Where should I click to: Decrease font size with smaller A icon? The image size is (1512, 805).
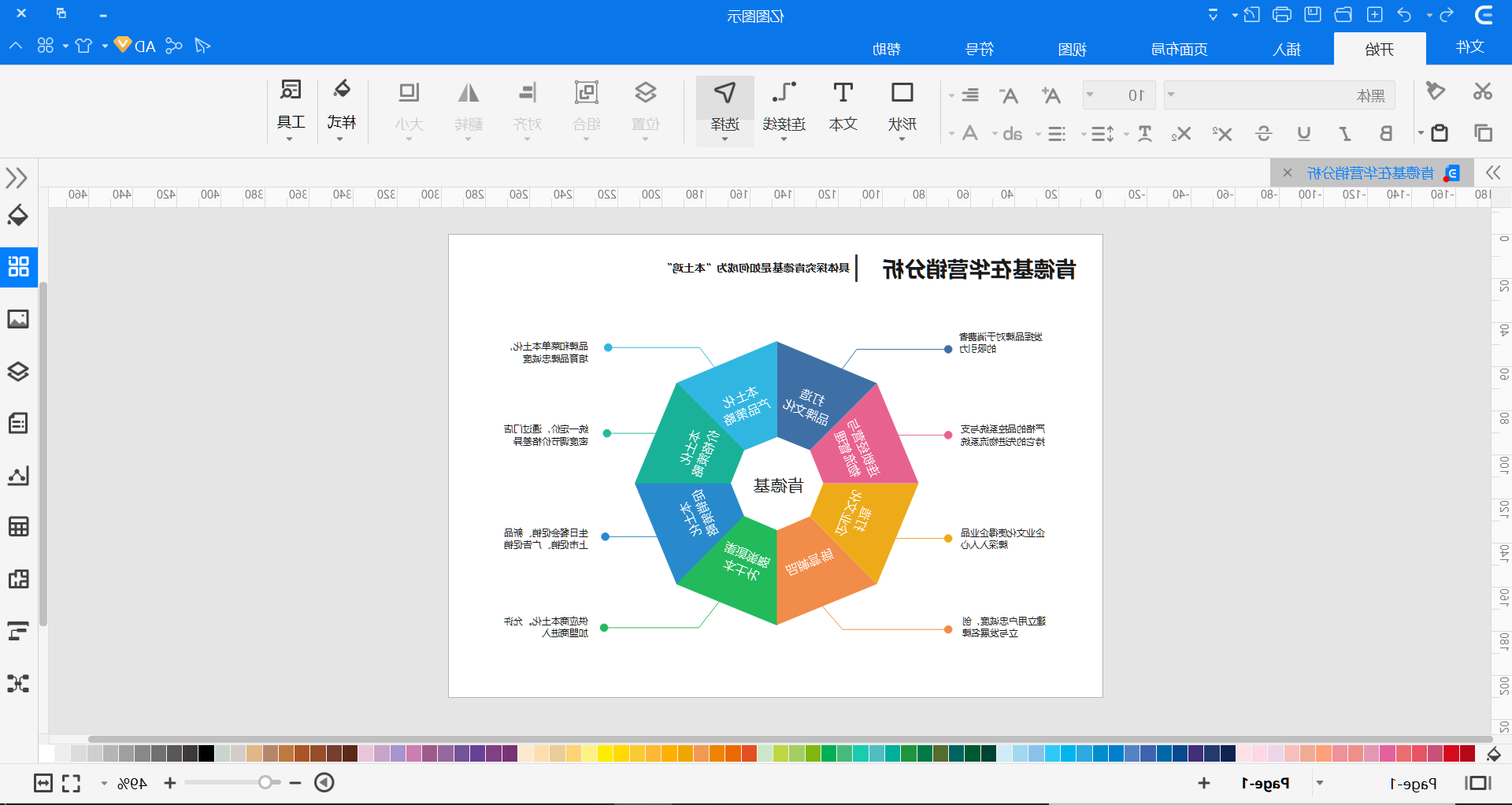point(1008,95)
